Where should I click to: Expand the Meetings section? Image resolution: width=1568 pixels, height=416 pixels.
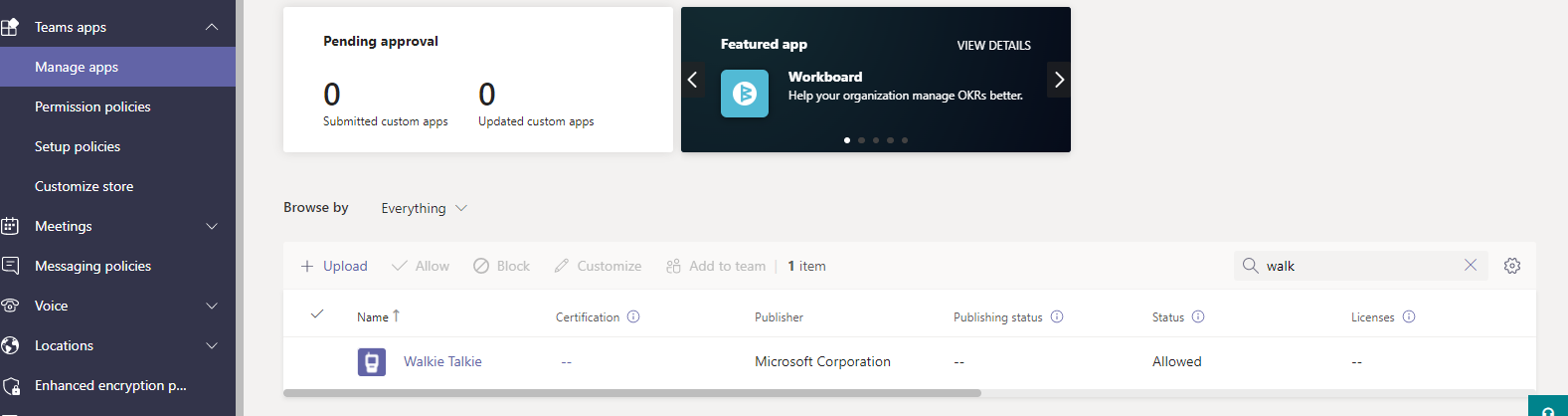click(212, 226)
